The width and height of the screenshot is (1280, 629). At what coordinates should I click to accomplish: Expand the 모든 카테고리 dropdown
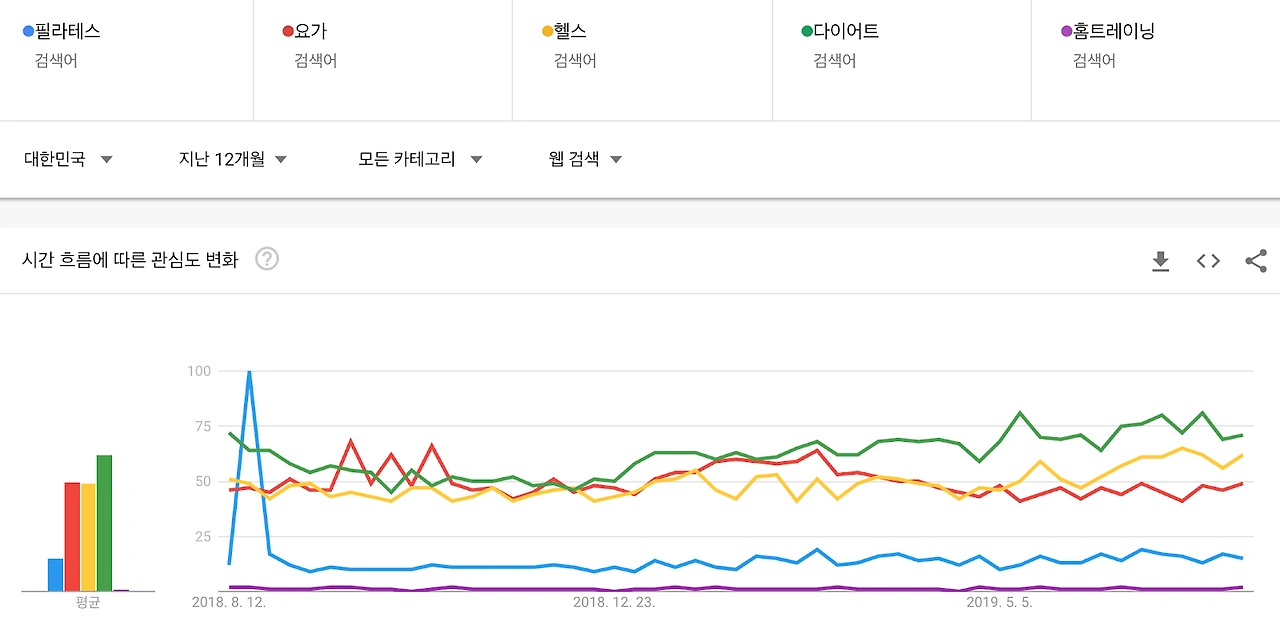click(420, 159)
